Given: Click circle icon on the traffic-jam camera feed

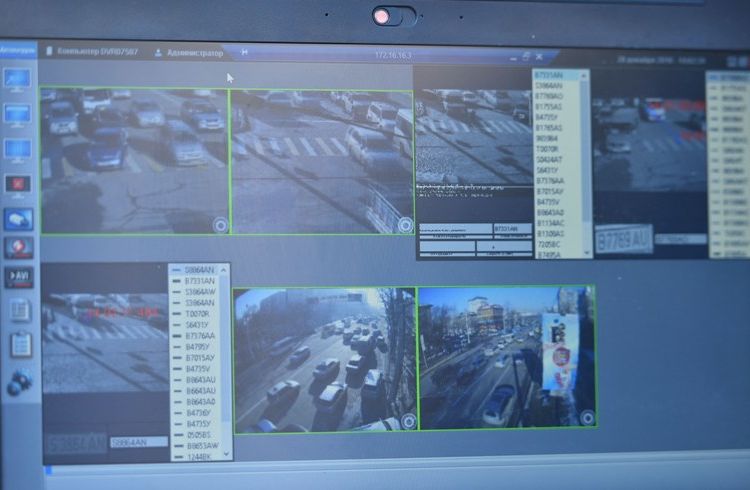Looking at the screenshot, I should 408,422.
